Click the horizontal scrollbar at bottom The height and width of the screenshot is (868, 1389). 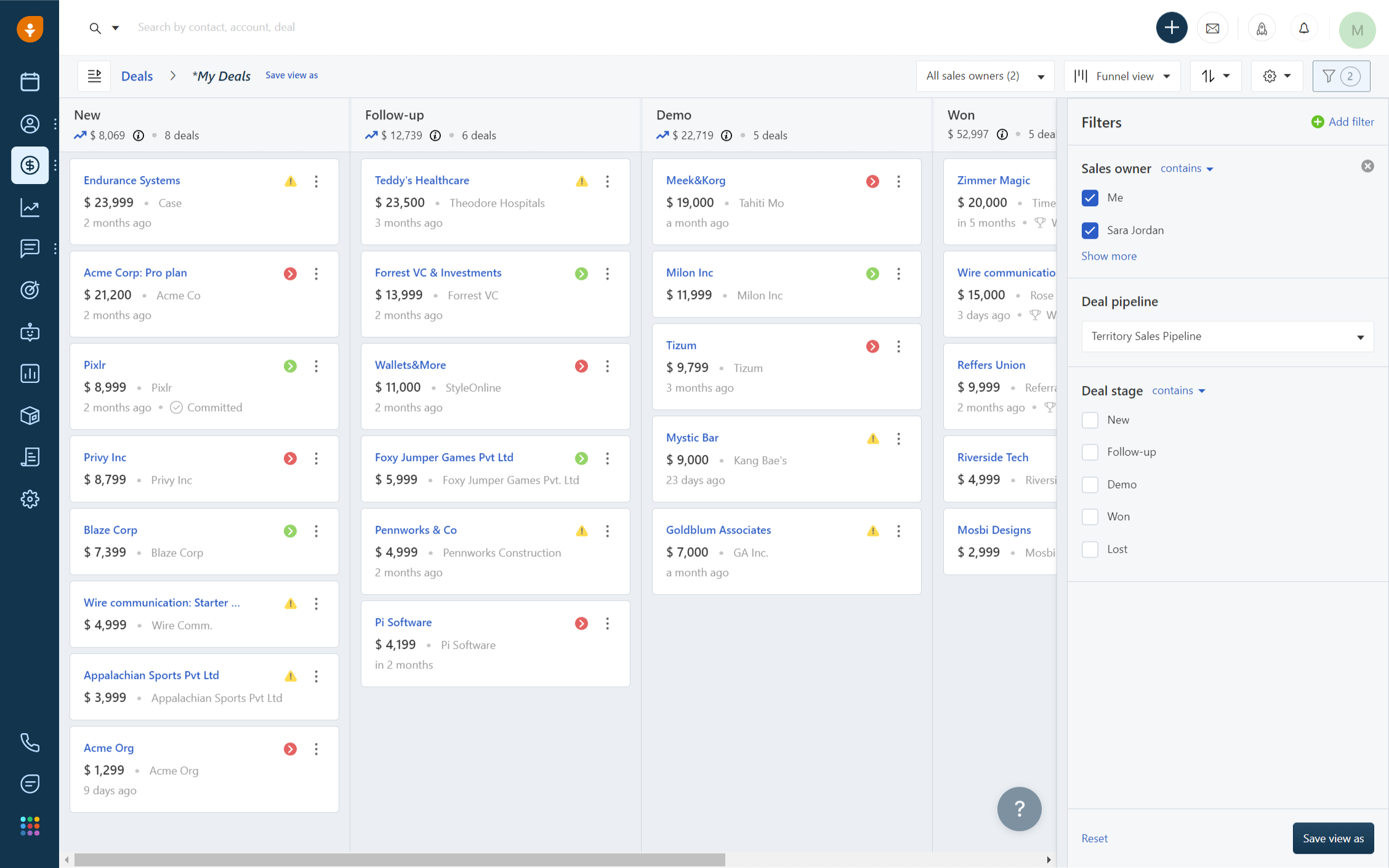[400, 859]
